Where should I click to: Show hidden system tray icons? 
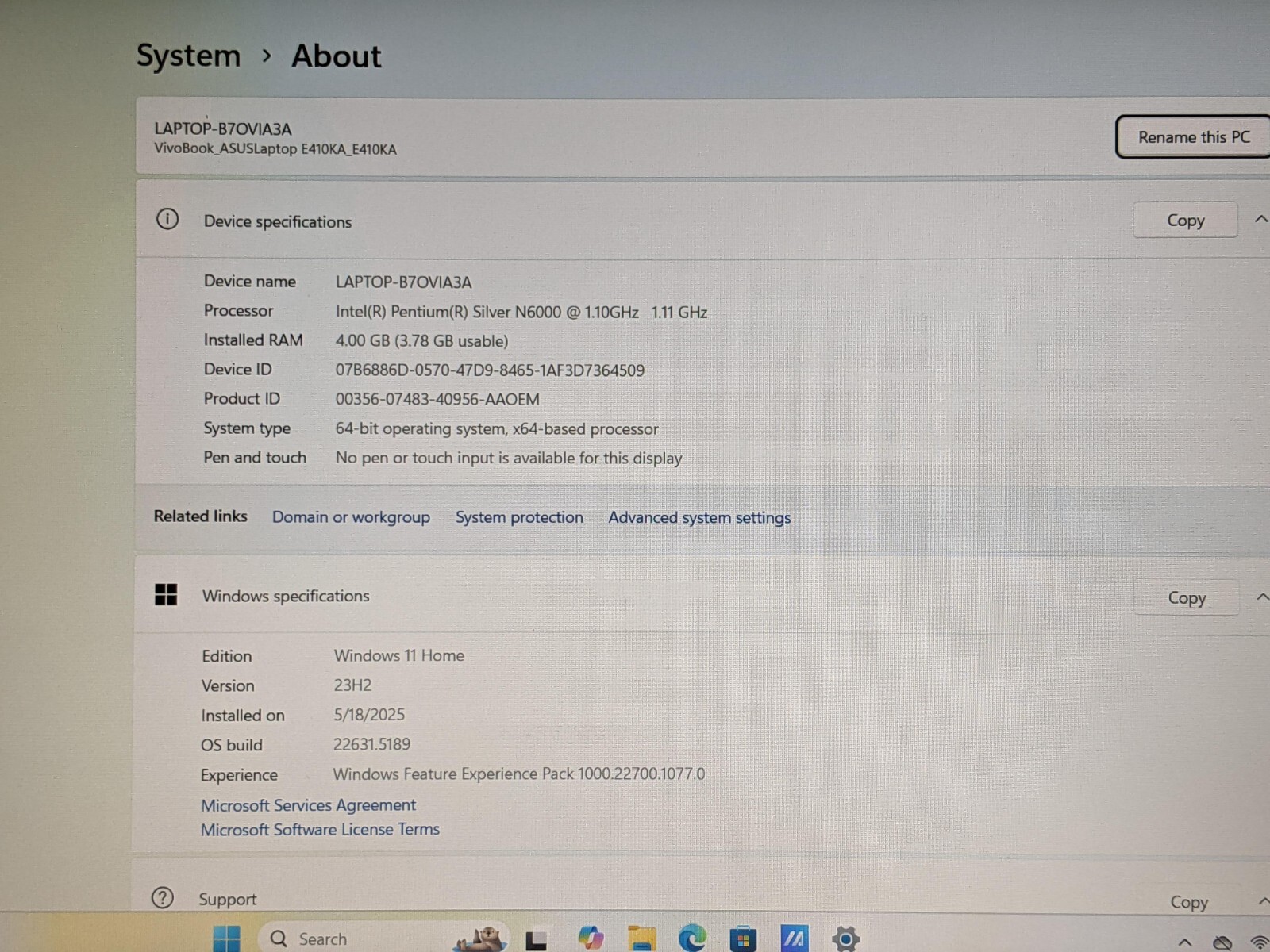[x=1185, y=942]
